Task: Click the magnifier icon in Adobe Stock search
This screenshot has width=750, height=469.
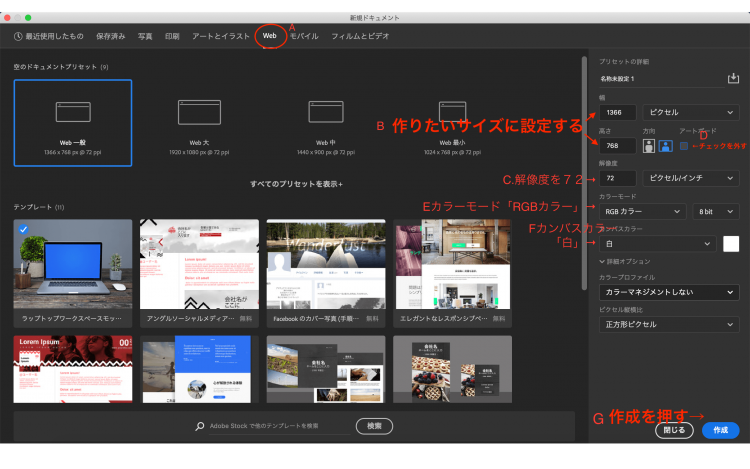Action: (200, 426)
